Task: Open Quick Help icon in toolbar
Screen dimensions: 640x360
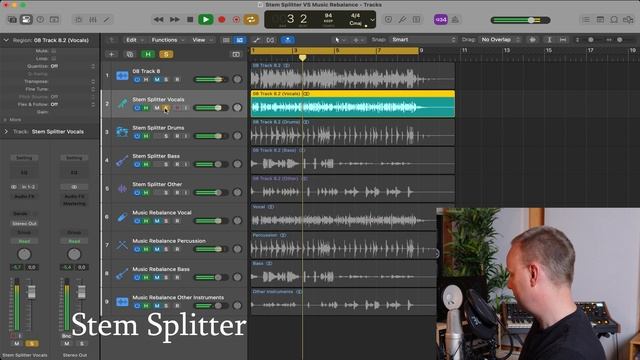Action: pyautogui.click(x=40, y=20)
